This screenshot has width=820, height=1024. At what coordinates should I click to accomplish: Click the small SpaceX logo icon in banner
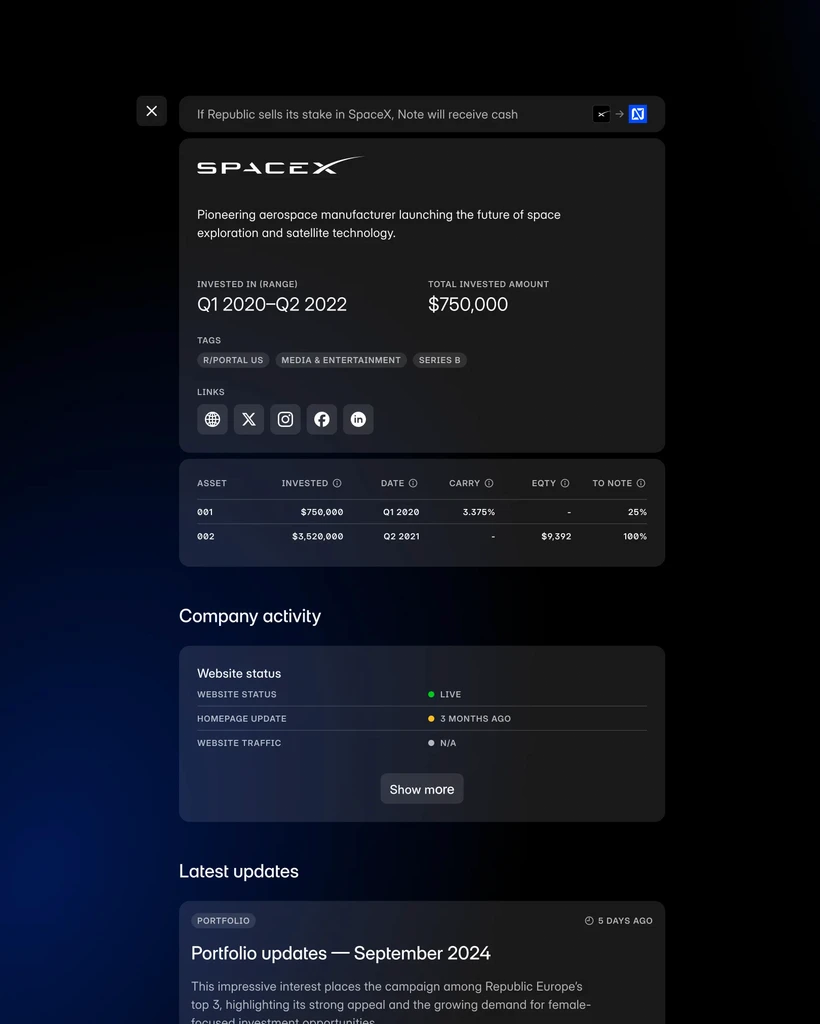click(601, 114)
